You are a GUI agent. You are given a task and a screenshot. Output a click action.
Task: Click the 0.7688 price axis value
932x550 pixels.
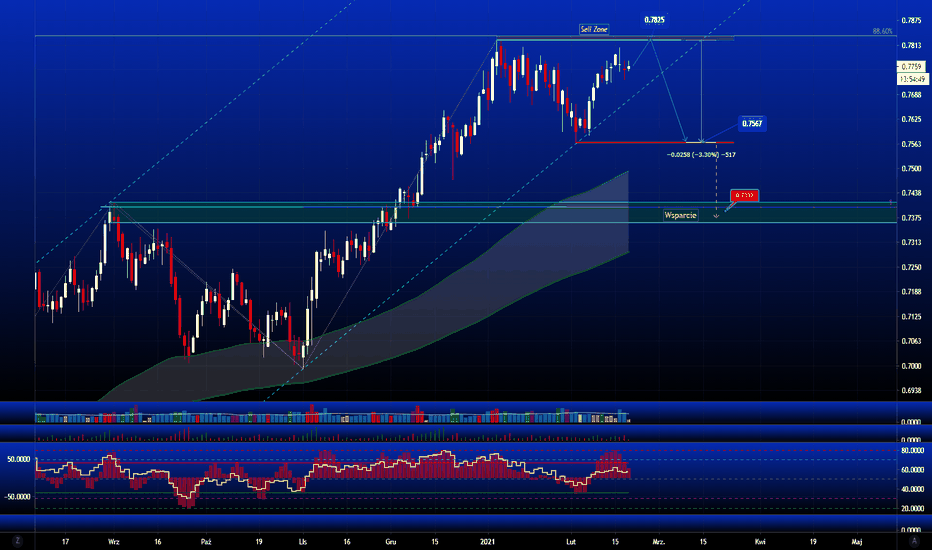click(x=911, y=95)
